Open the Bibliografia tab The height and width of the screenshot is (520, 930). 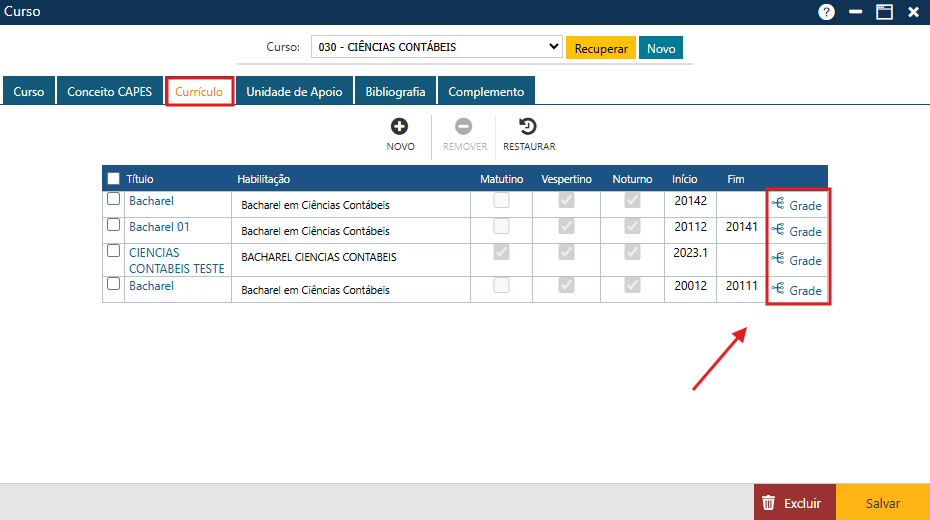coord(395,91)
